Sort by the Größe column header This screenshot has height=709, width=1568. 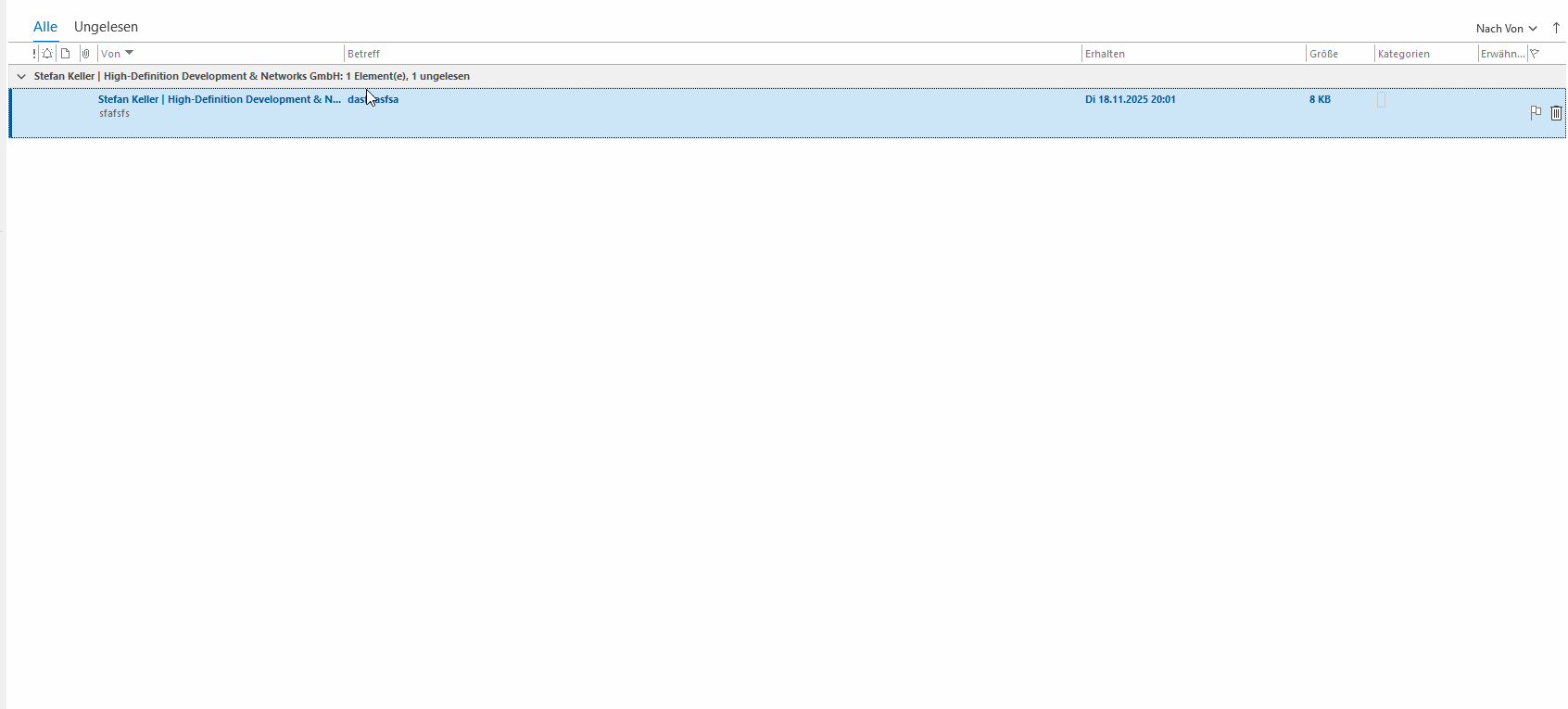point(1323,54)
